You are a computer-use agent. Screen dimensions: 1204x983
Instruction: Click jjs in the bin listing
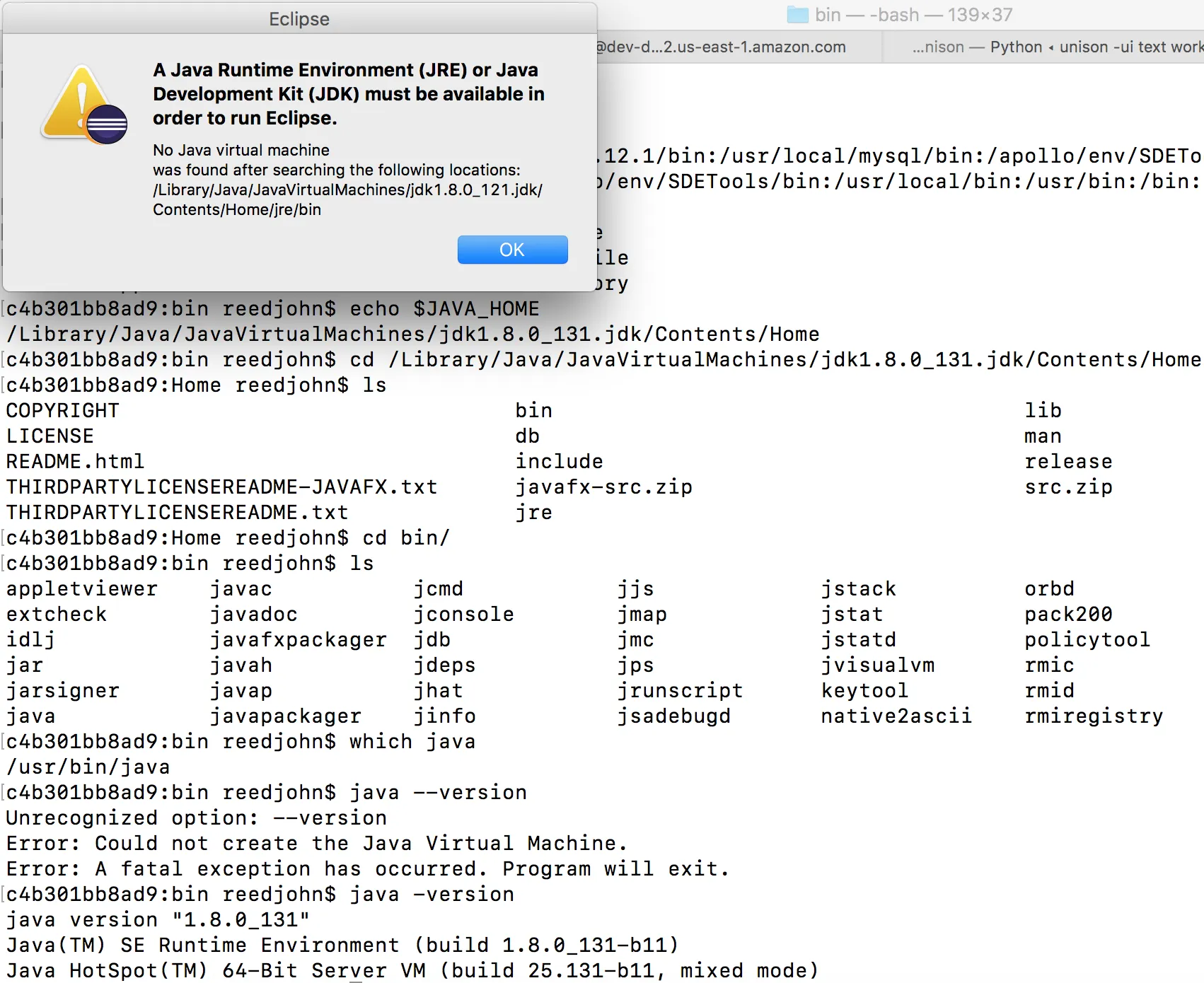pos(636,589)
